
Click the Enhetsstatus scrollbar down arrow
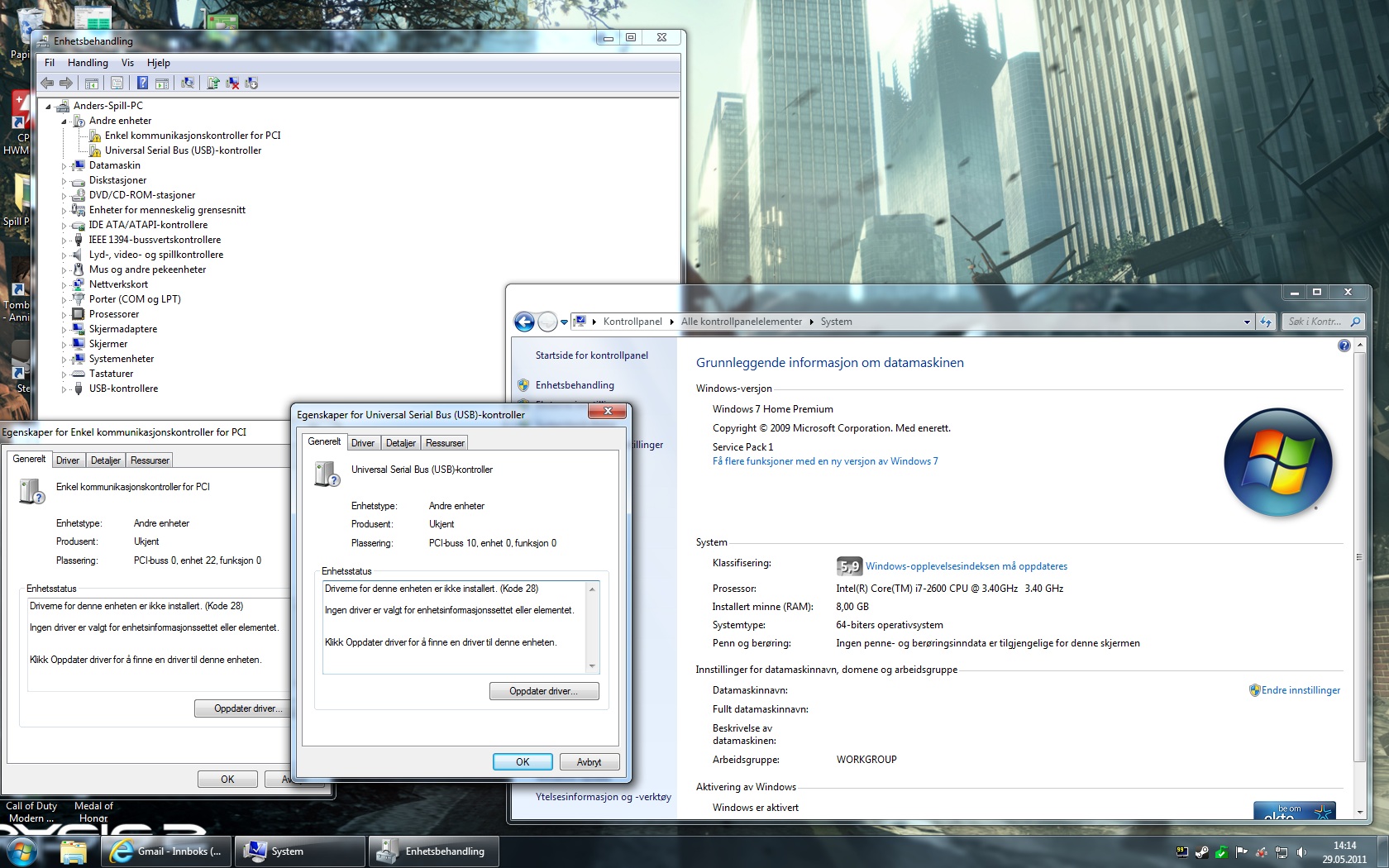(x=592, y=666)
